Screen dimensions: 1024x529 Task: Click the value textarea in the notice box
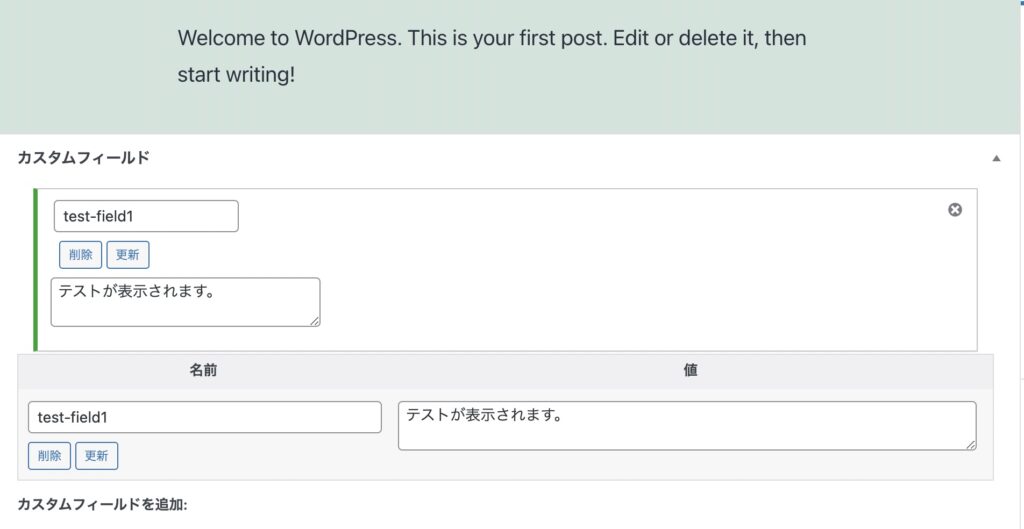point(185,301)
